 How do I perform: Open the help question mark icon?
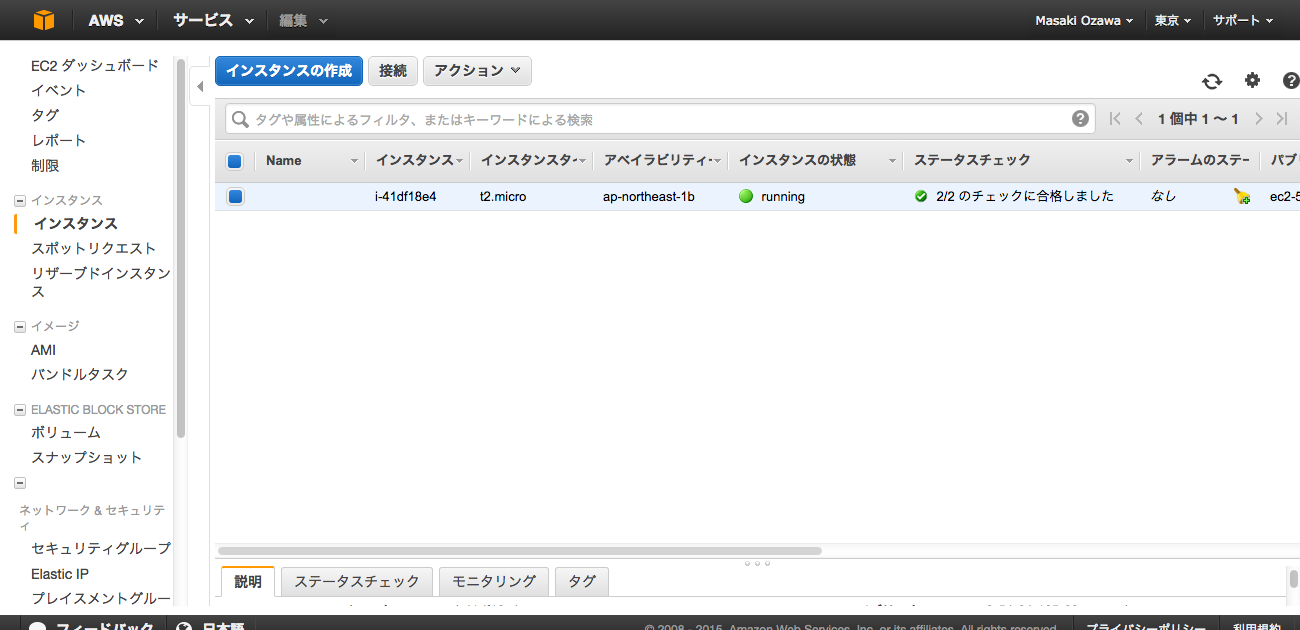(x=1291, y=81)
